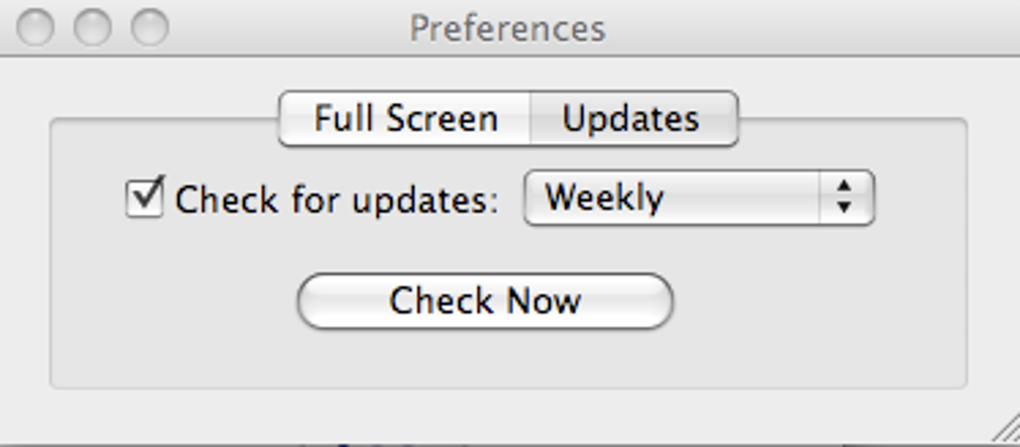This screenshot has height=447, width=1020.
Task: Zoom the Preferences window with third button
Action: point(150,27)
